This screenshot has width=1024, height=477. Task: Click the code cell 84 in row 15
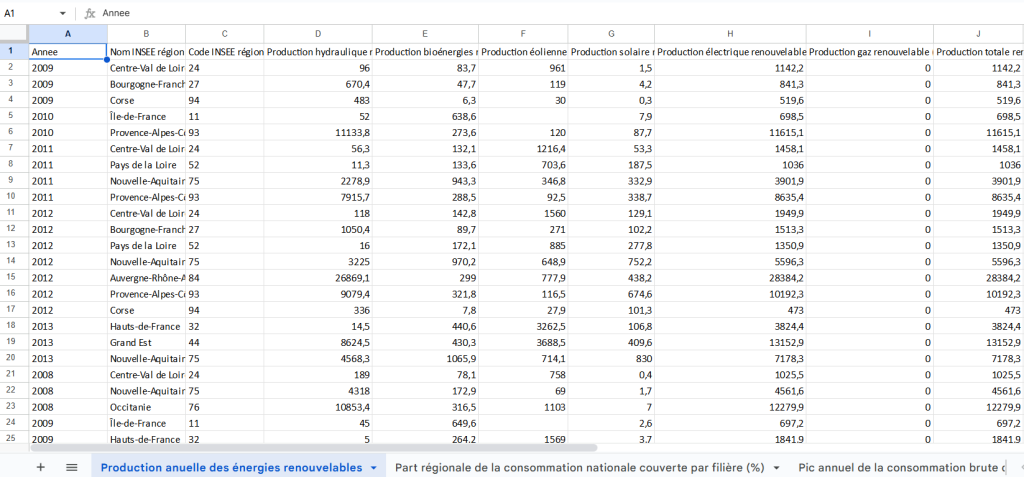225,277
